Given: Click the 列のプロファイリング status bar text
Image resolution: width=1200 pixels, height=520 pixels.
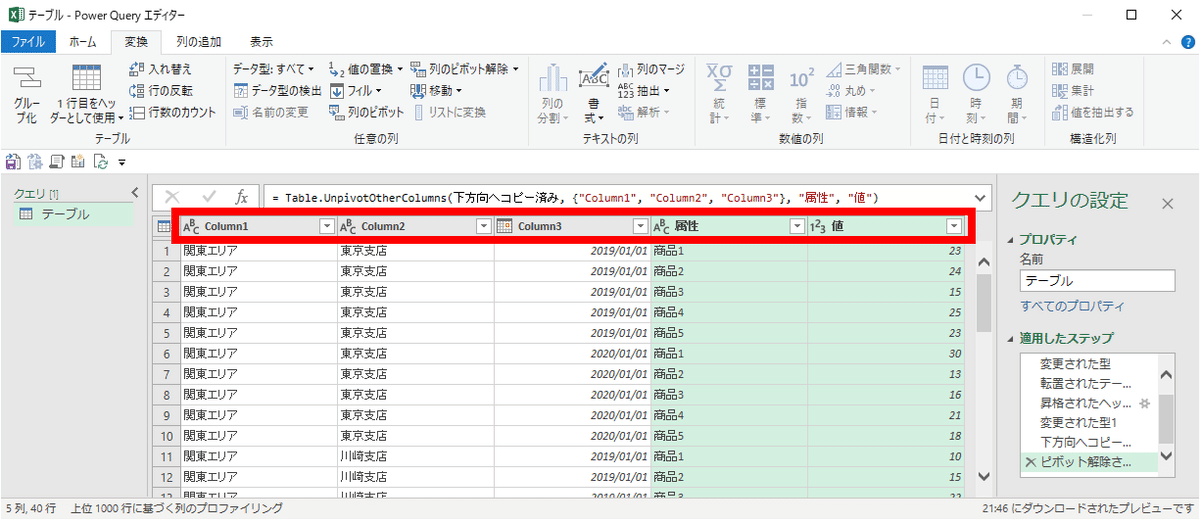Looking at the screenshot, I should click(176, 509).
